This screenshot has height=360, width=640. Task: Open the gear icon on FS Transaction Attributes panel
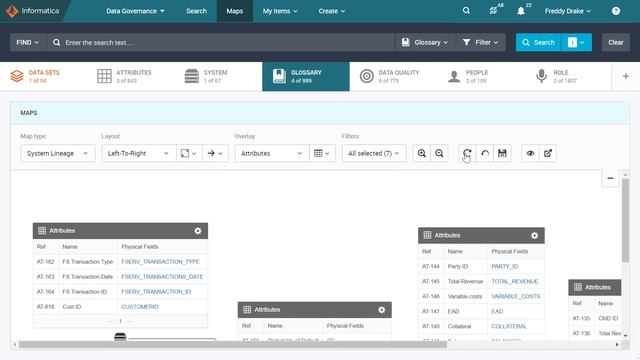198,231
